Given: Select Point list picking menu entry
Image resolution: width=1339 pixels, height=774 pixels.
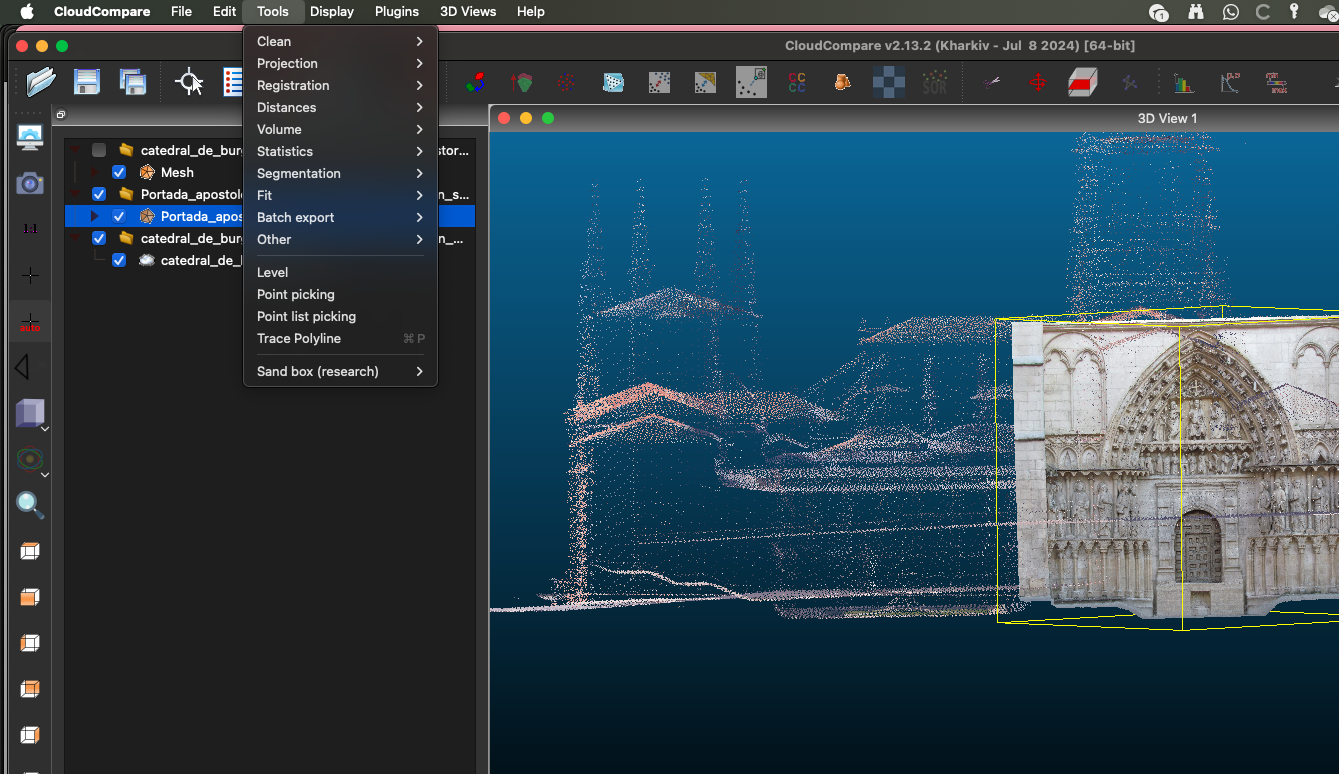Looking at the screenshot, I should pos(306,316).
